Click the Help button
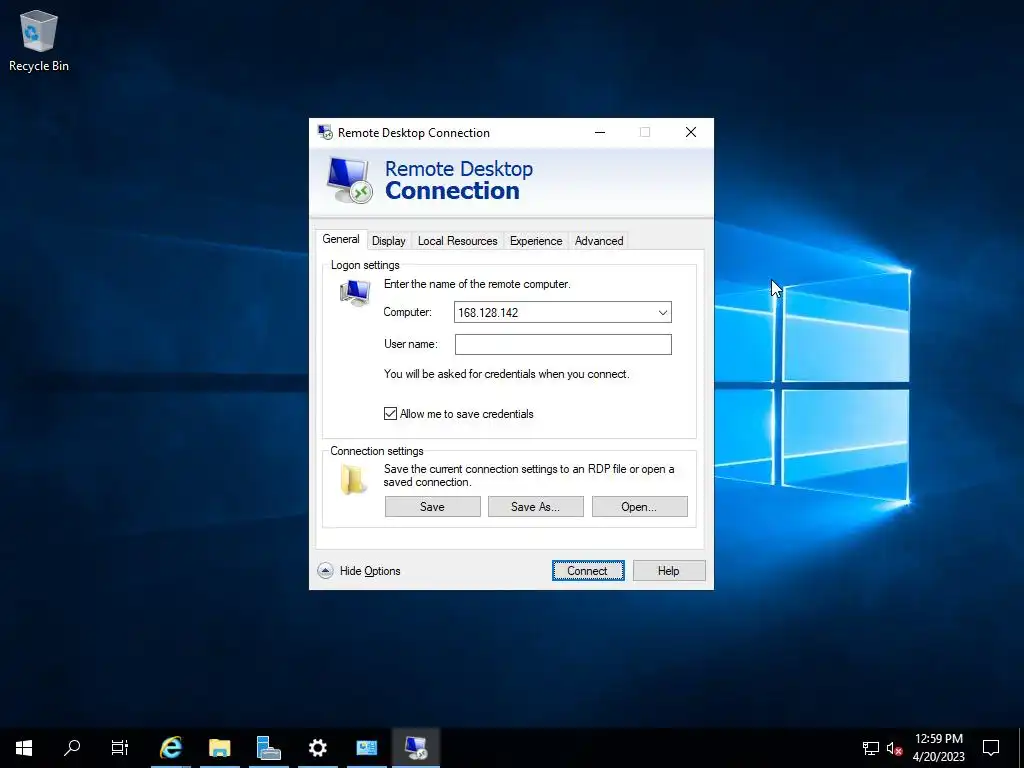This screenshot has width=1024, height=768. [x=669, y=571]
